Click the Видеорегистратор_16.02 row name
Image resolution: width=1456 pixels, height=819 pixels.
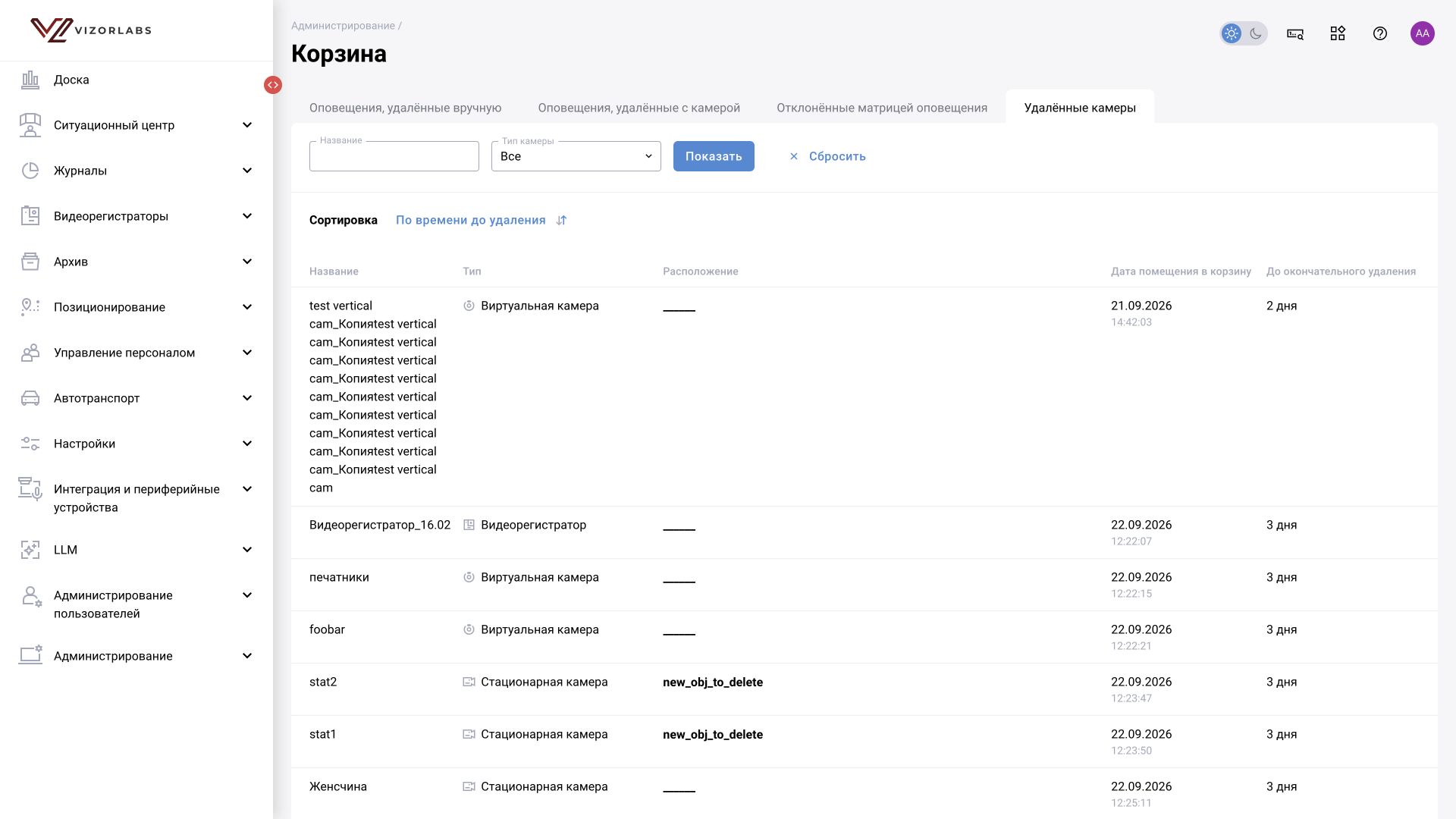click(380, 525)
